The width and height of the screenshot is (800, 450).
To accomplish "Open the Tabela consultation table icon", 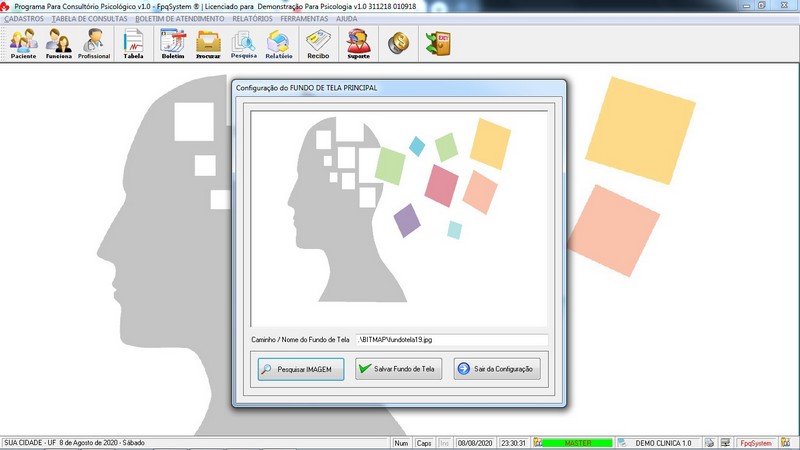I will tap(133, 44).
